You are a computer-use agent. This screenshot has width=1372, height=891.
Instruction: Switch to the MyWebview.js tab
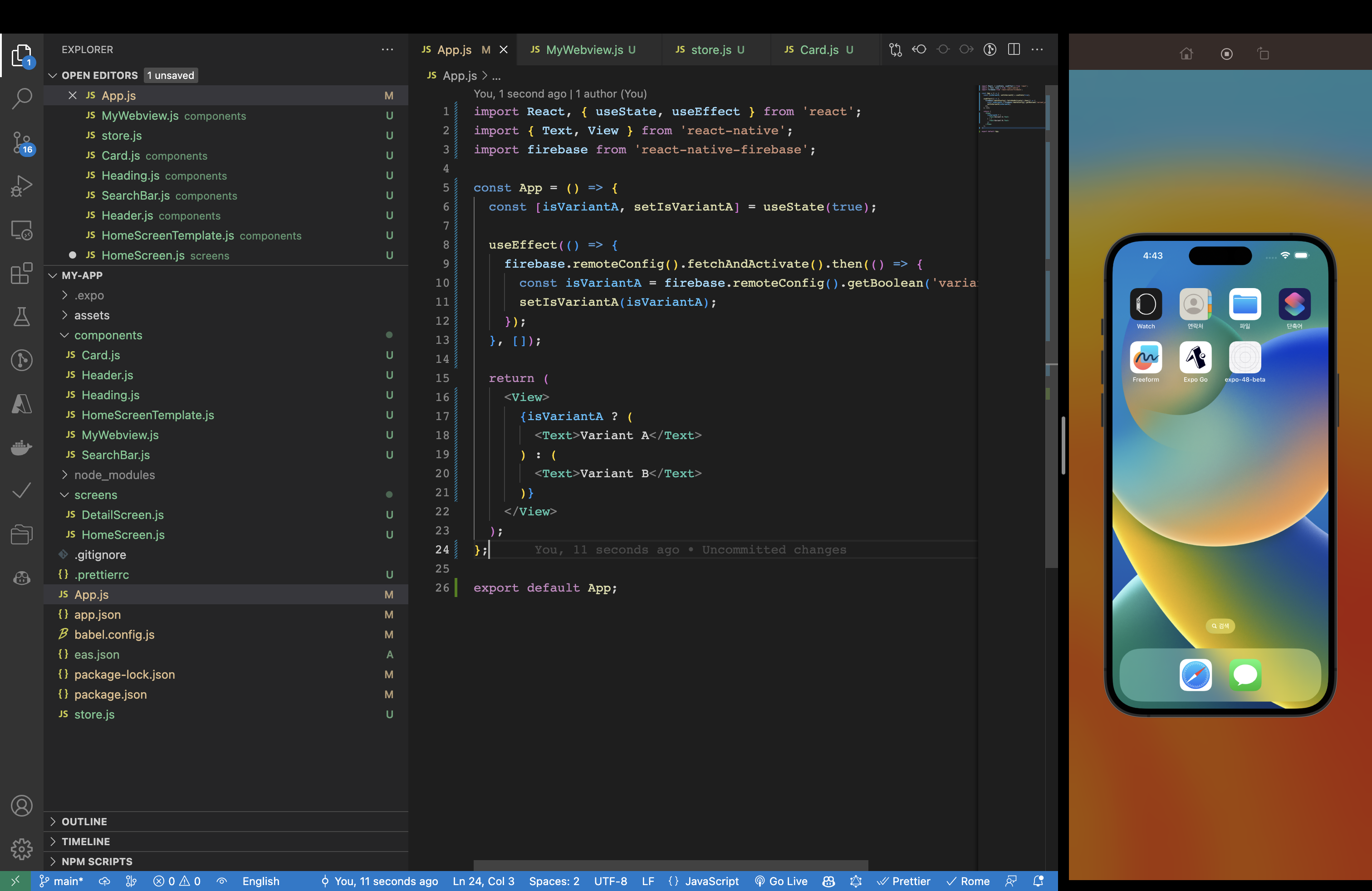click(x=584, y=49)
